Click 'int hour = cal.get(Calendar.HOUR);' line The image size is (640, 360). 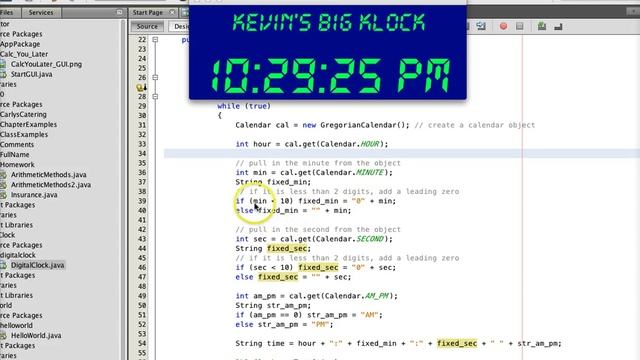pyautogui.click(x=311, y=144)
